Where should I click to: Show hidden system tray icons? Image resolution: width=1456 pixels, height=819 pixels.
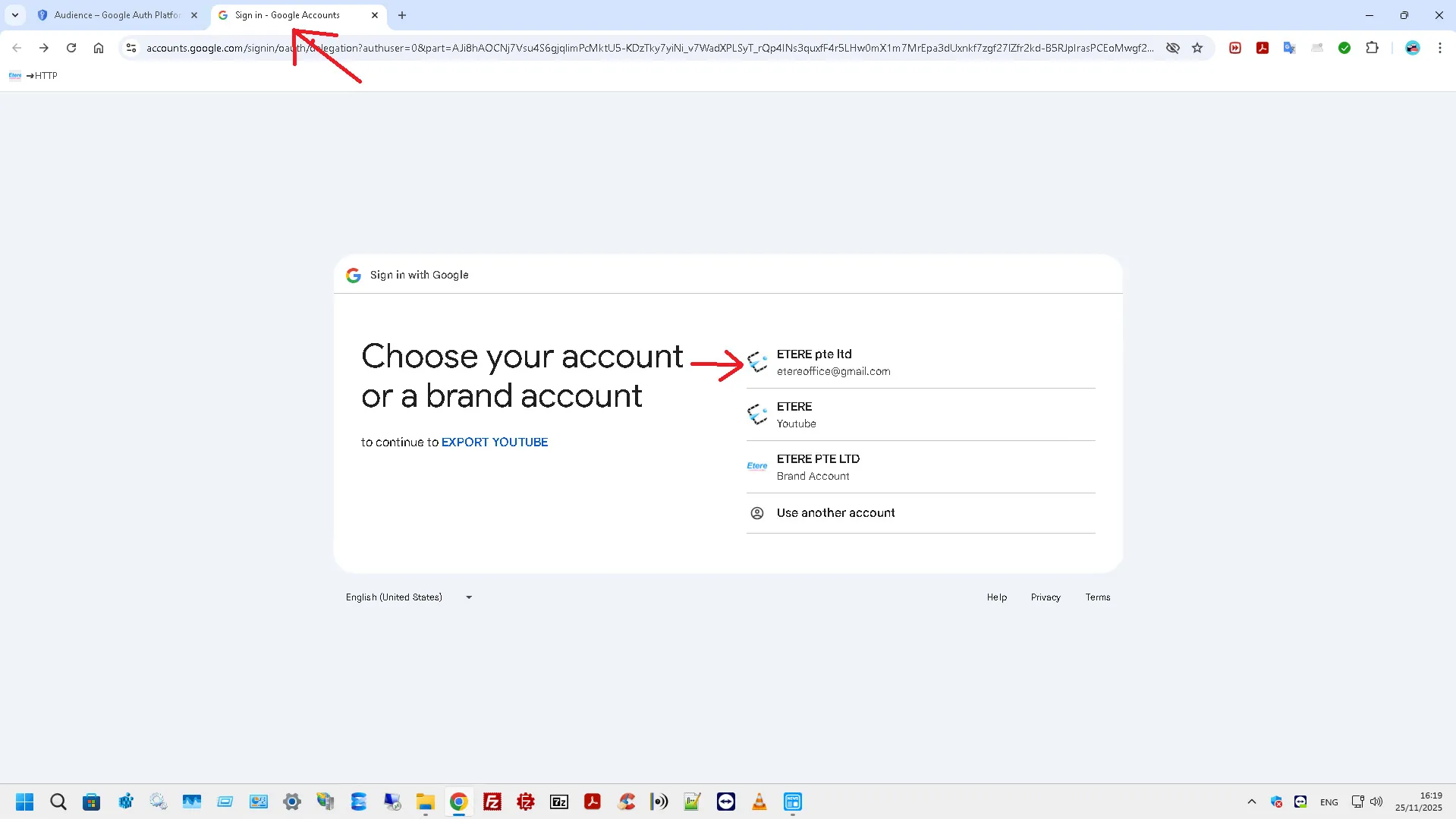point(1251,802)
